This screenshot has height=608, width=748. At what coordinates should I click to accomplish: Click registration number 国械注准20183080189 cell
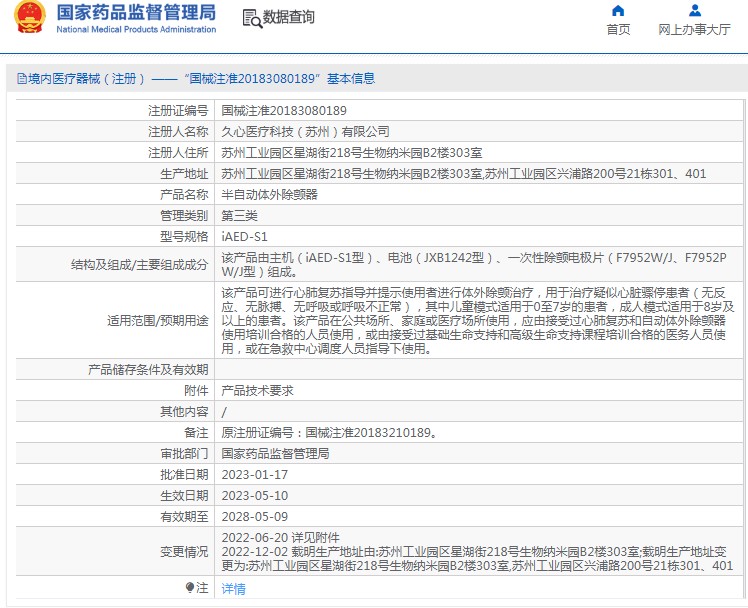tap(284, 111)
